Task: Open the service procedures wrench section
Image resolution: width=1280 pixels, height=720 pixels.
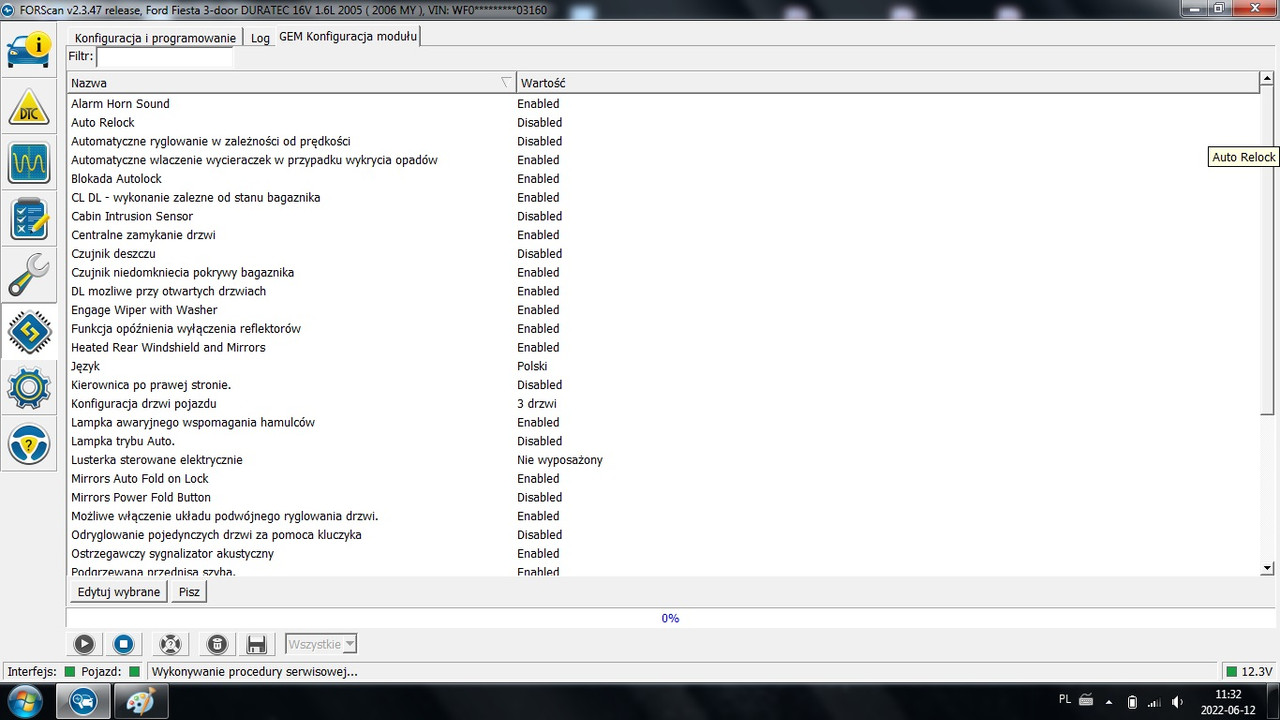Action: point(29,275)
